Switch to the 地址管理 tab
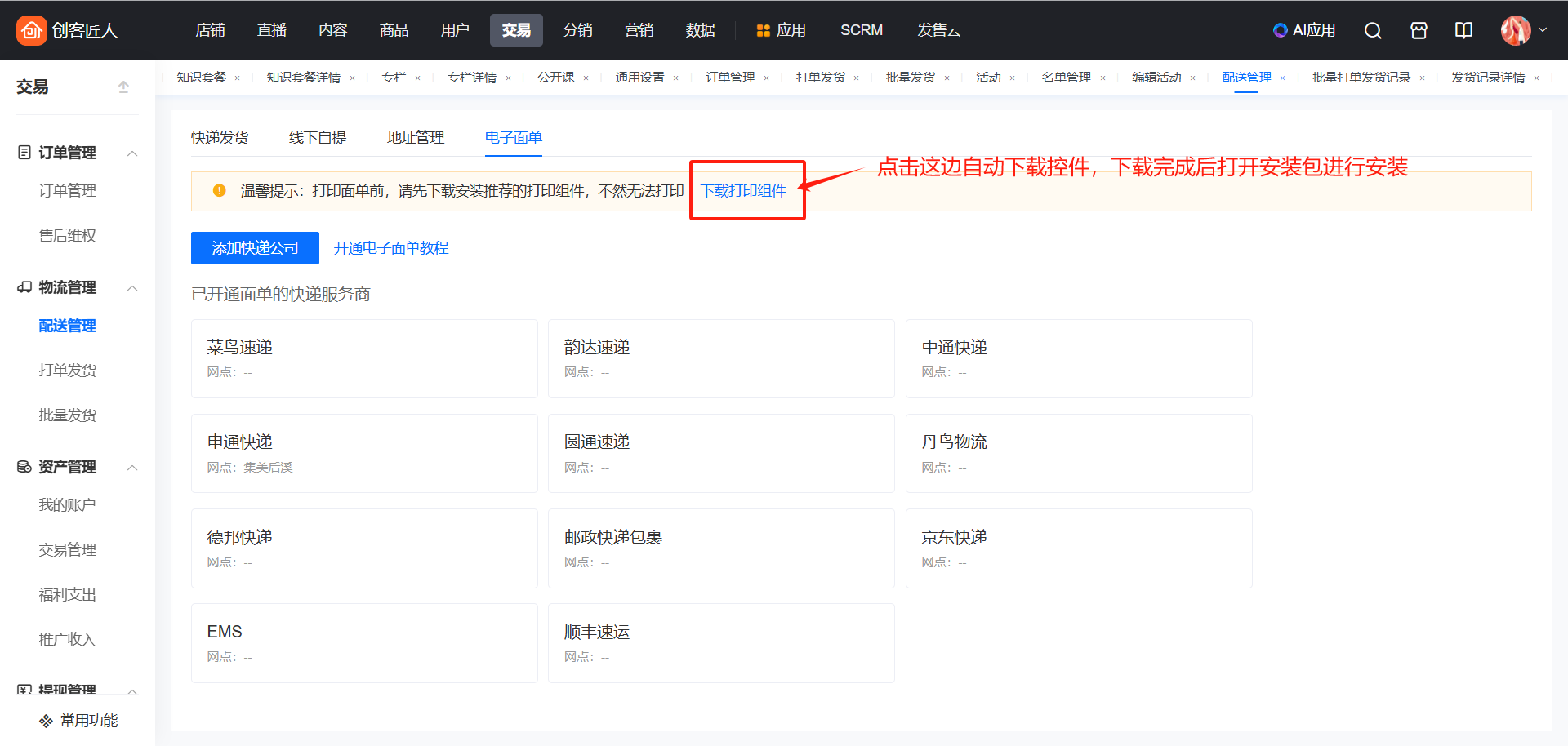This screenshot has width=1568, height=746. (415, 138)
